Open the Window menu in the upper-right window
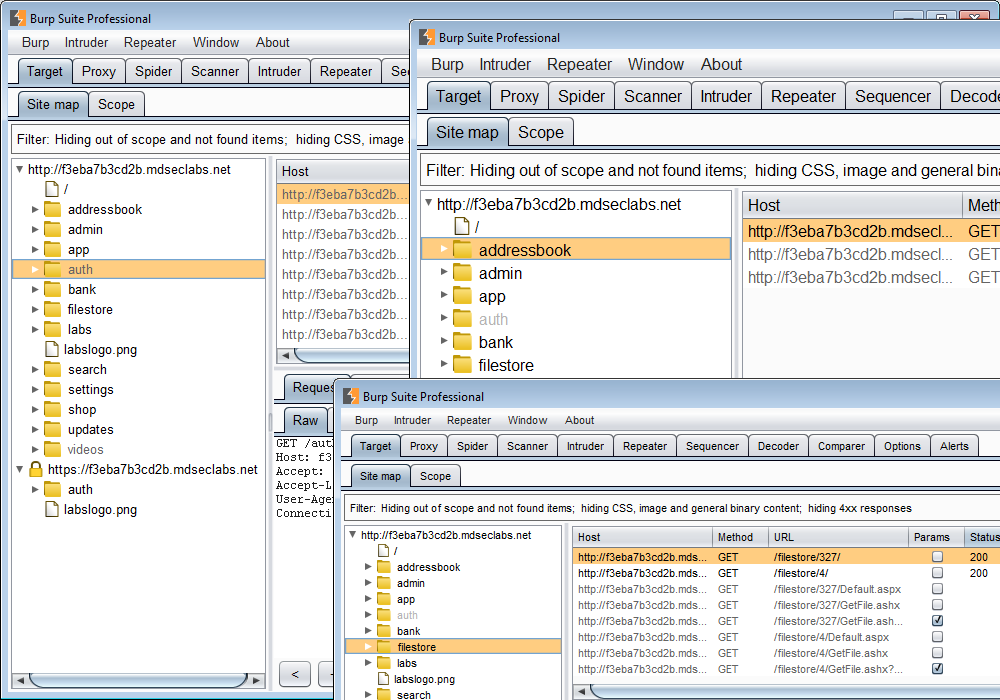Screen dimensions: 1000x700 656,64
